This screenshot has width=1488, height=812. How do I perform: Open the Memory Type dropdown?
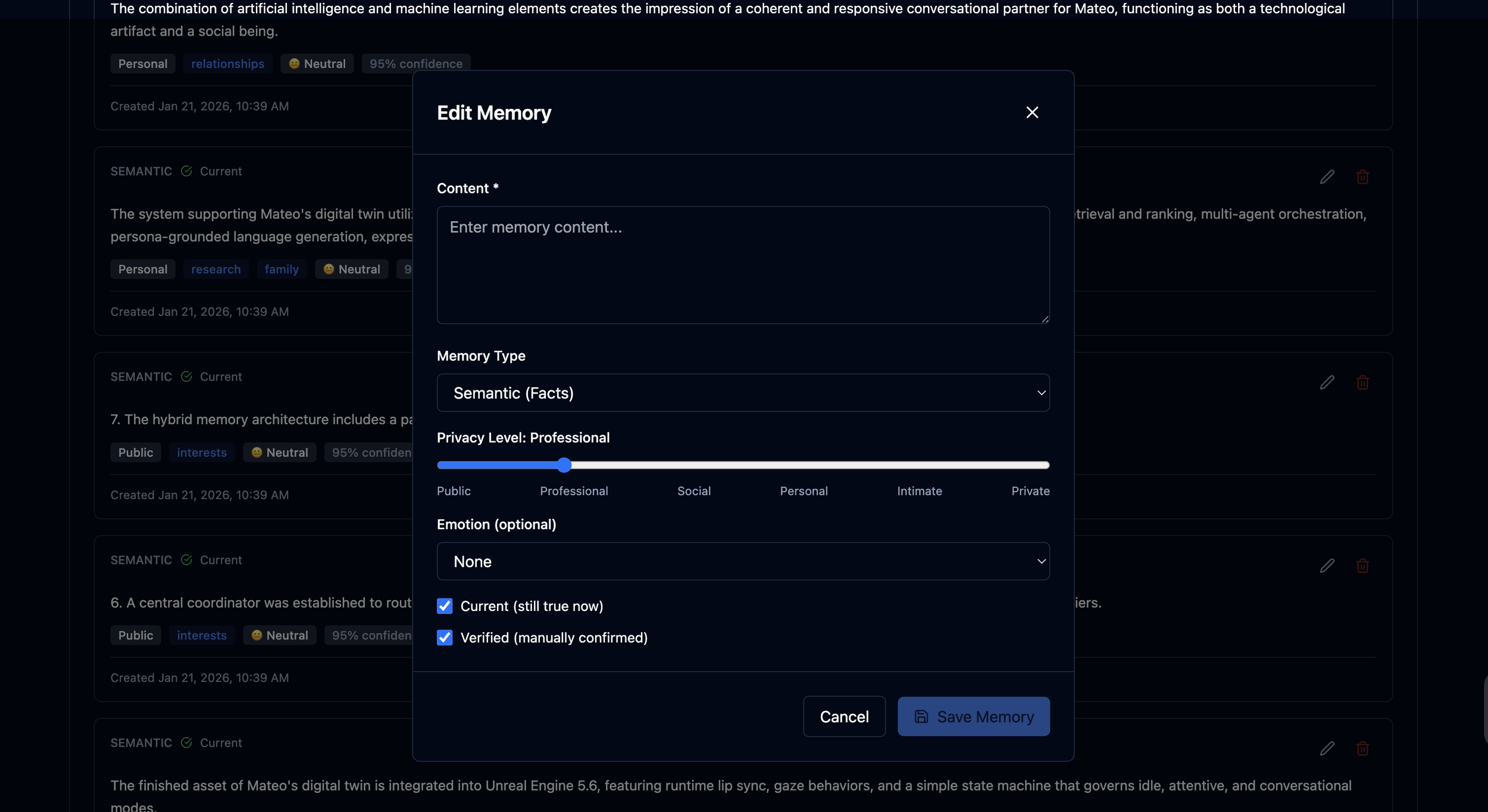(x=743, y=393)
